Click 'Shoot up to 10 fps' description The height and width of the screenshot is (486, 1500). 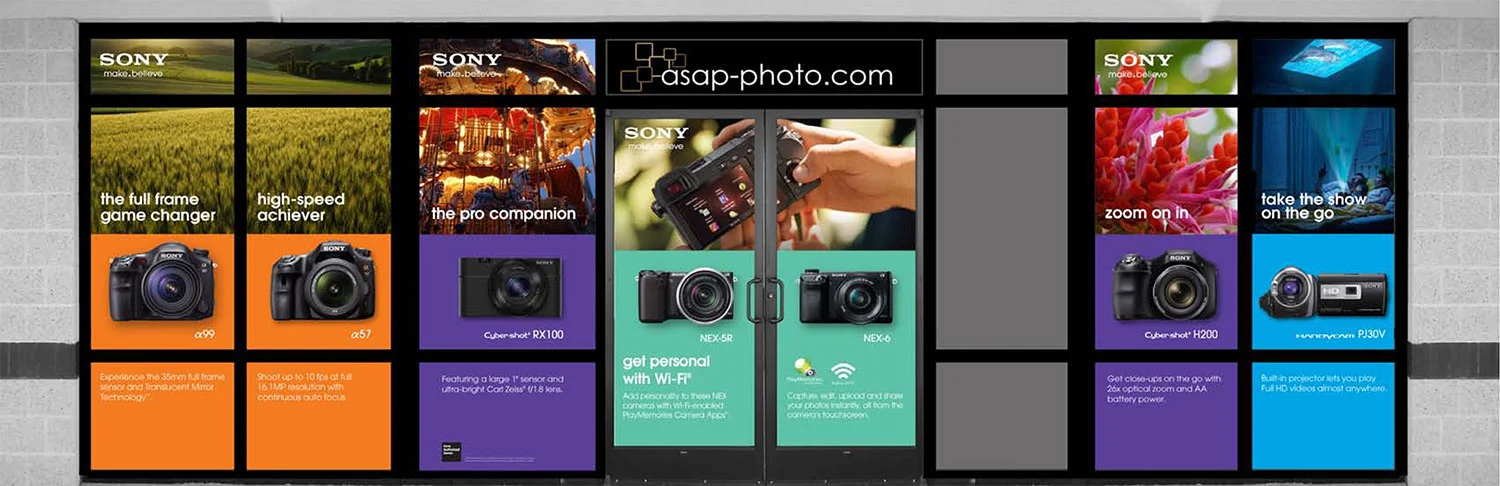pyautogui.click(x=303, y=386)
